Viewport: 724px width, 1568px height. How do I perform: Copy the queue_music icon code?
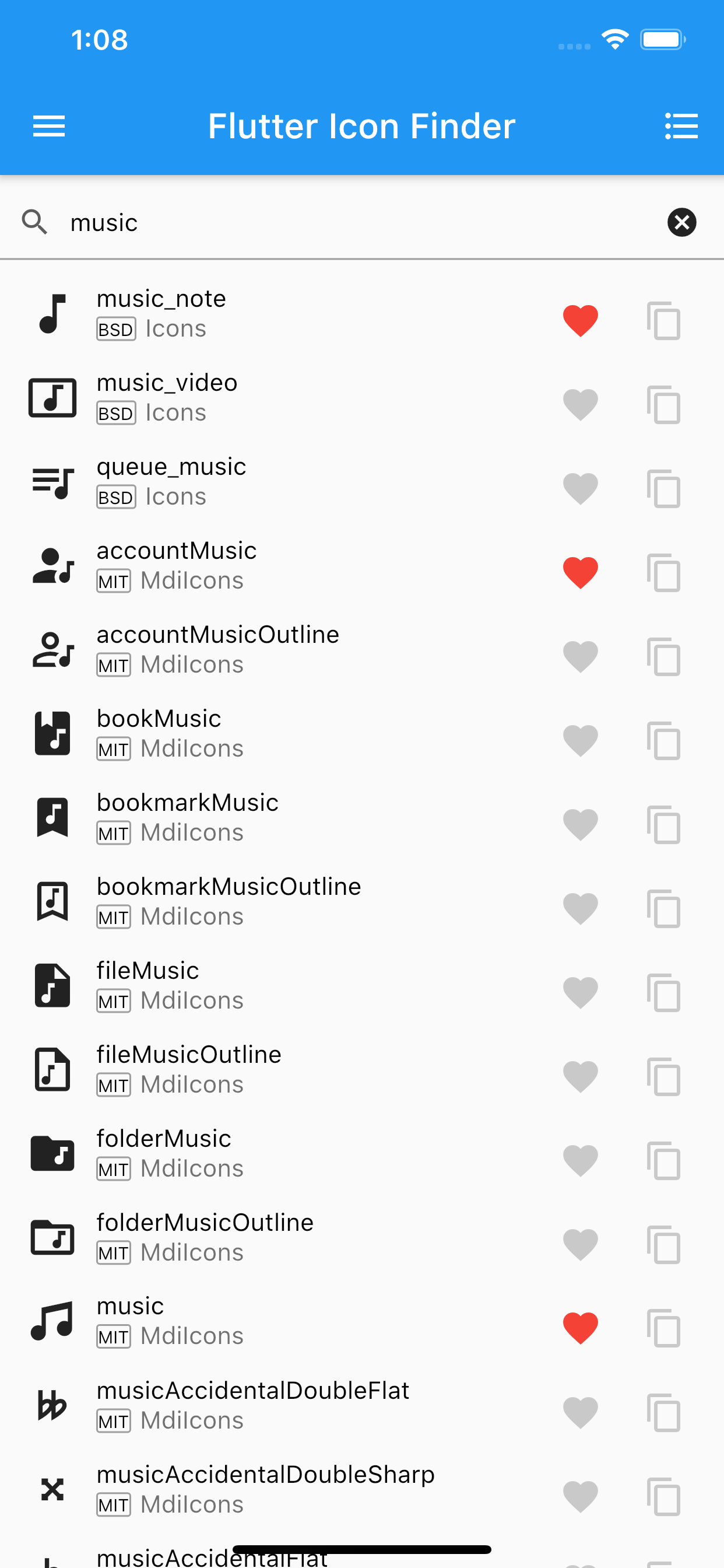[663, 488]
